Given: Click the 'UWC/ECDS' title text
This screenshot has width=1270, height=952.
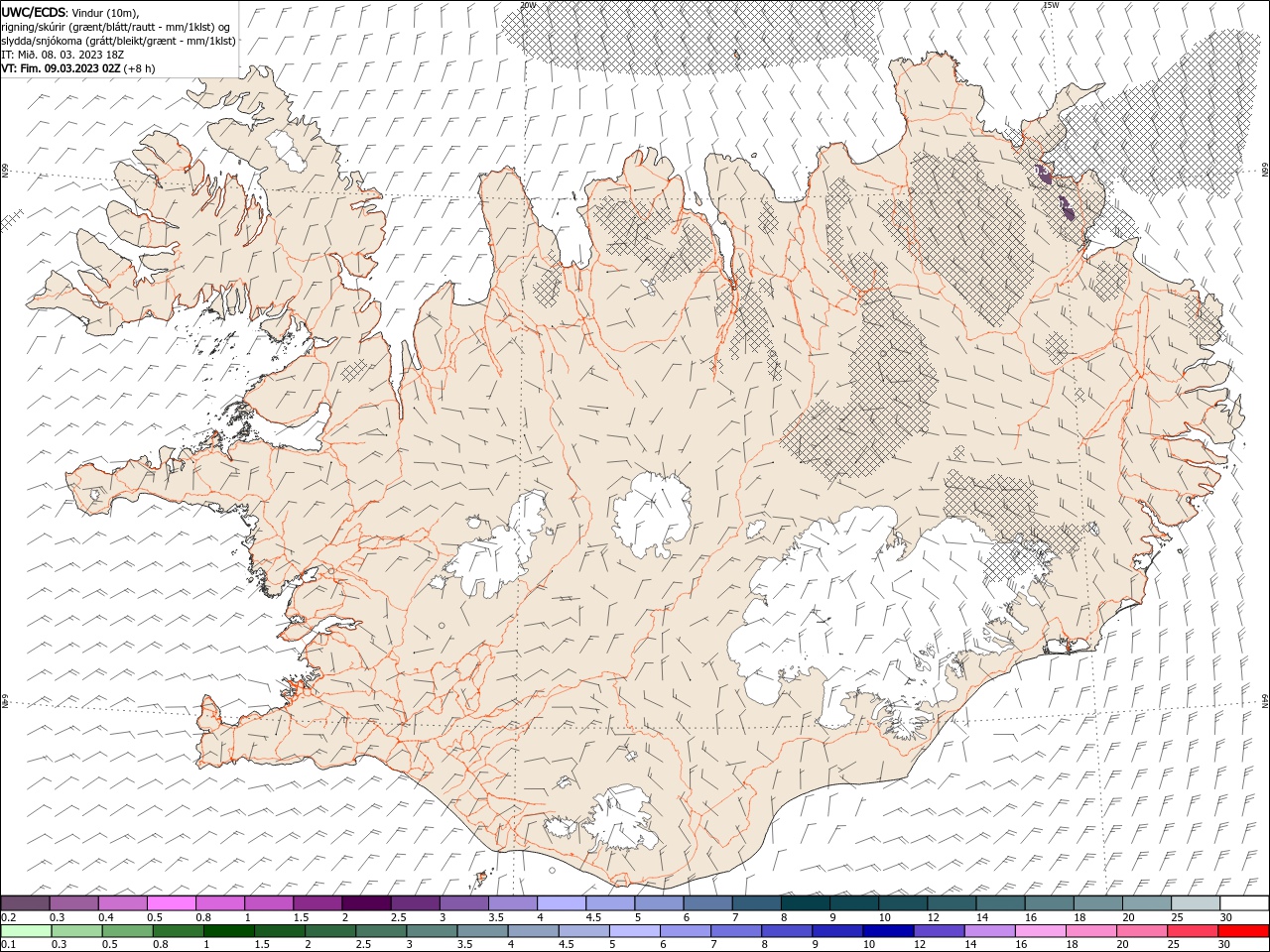Looking at the screenshot, I should (x=34, y=11).
